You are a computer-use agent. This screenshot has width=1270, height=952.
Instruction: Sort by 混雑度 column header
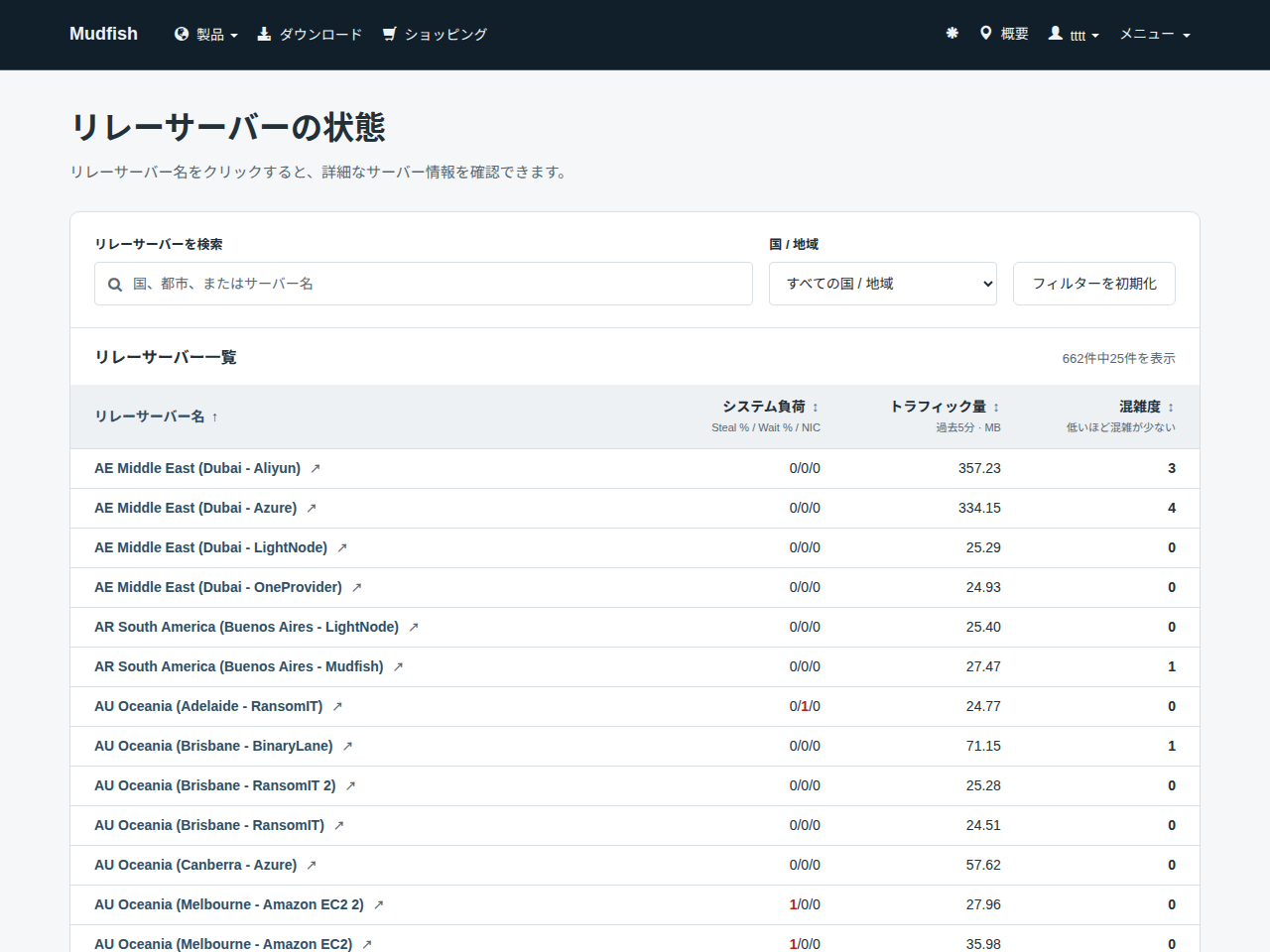pyautogui.click(x=1147, y=407)
